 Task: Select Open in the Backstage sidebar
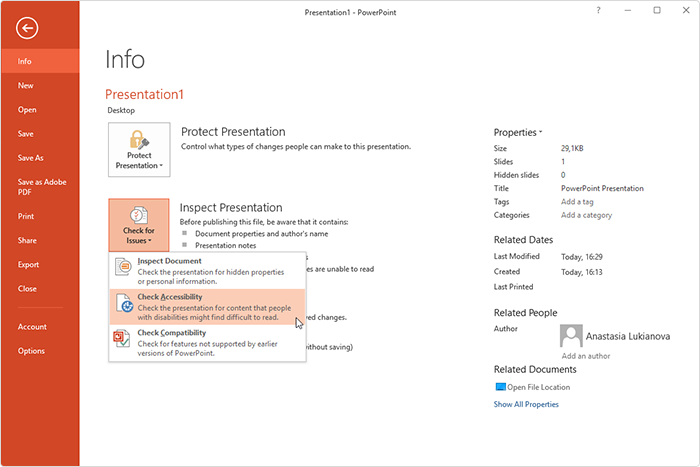click(x=40, y=109)
